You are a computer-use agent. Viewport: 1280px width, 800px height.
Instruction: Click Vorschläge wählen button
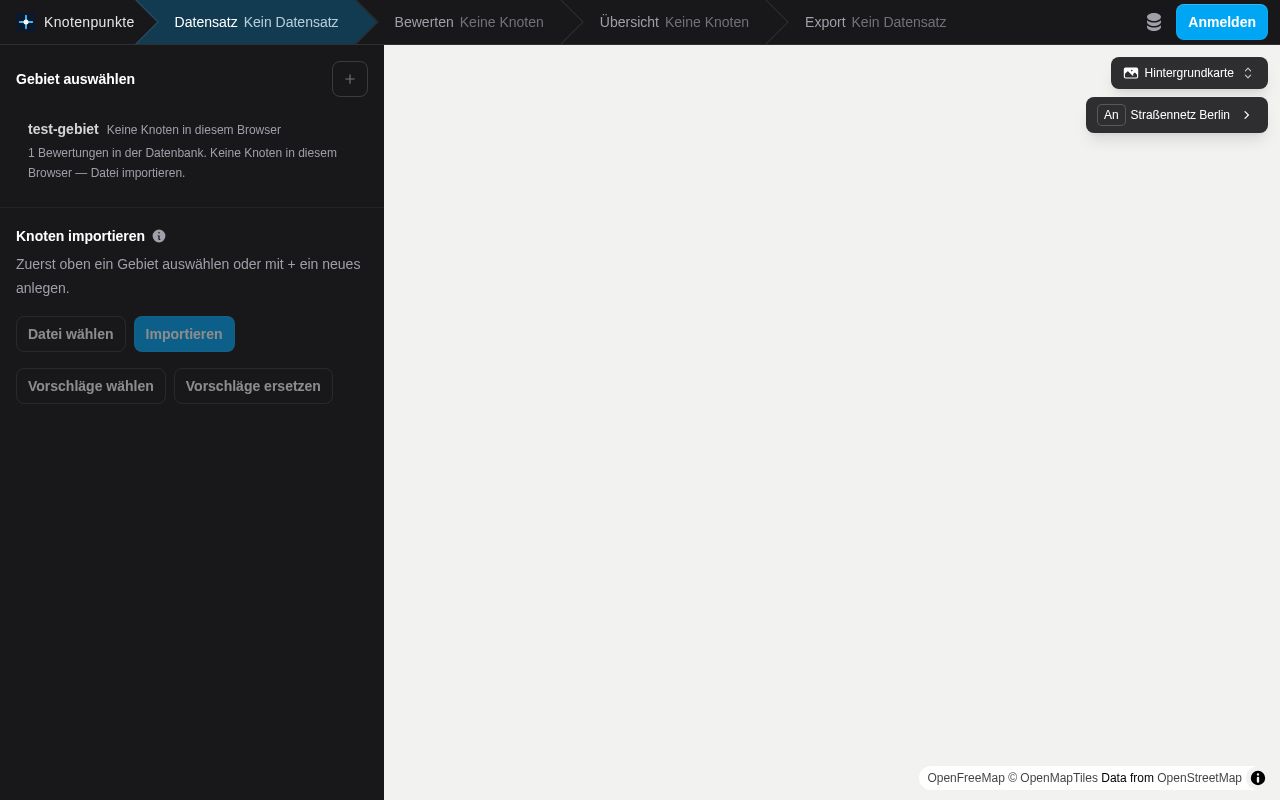(x=91, y=386)
